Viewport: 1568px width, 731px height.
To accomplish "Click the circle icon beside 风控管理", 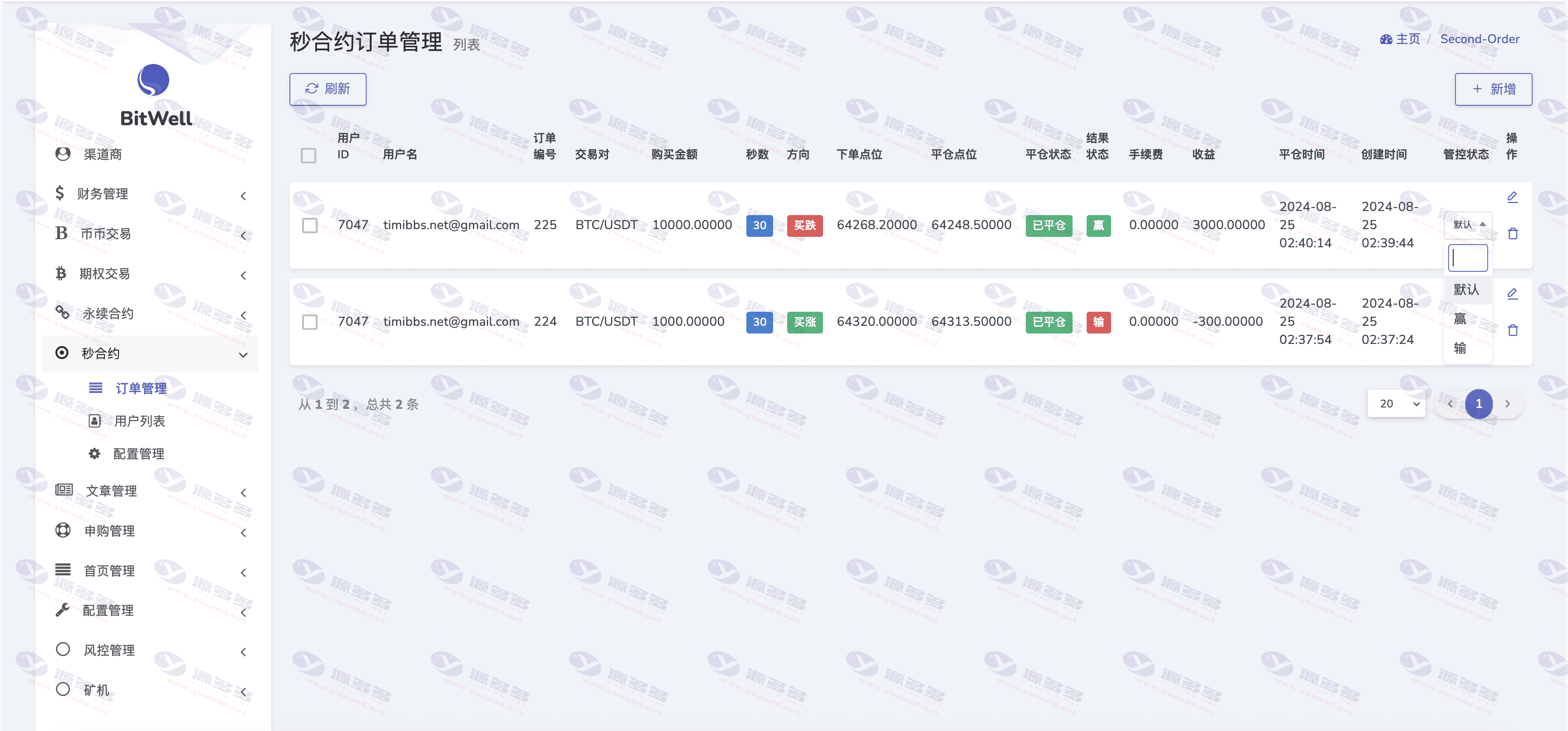I will 63,649.
